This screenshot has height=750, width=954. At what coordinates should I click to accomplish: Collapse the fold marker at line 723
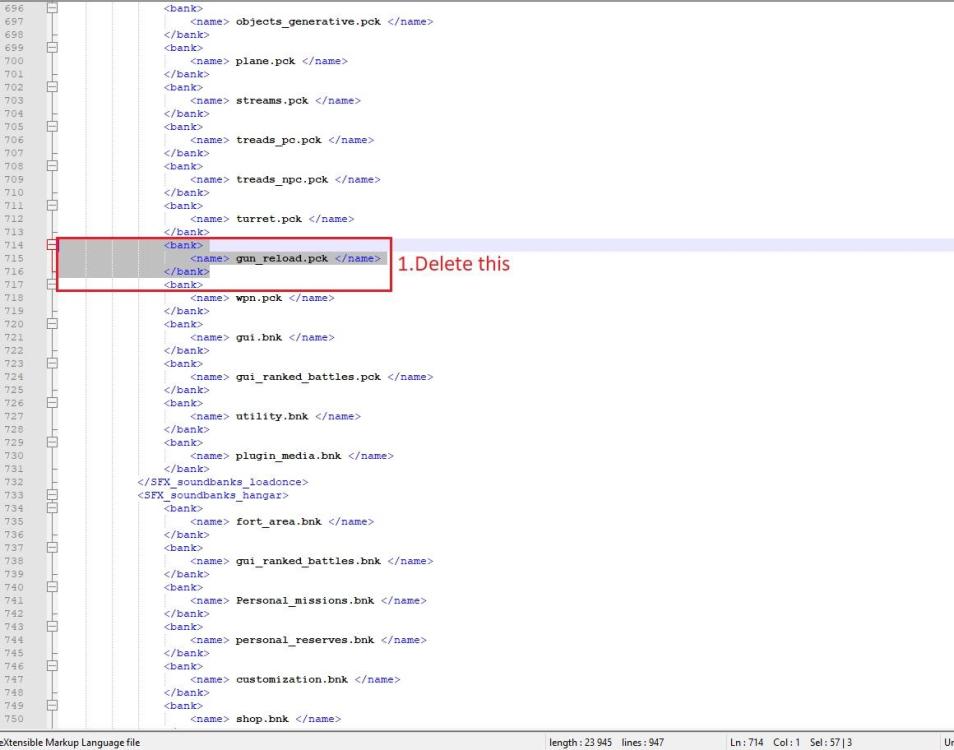point(52,364)
